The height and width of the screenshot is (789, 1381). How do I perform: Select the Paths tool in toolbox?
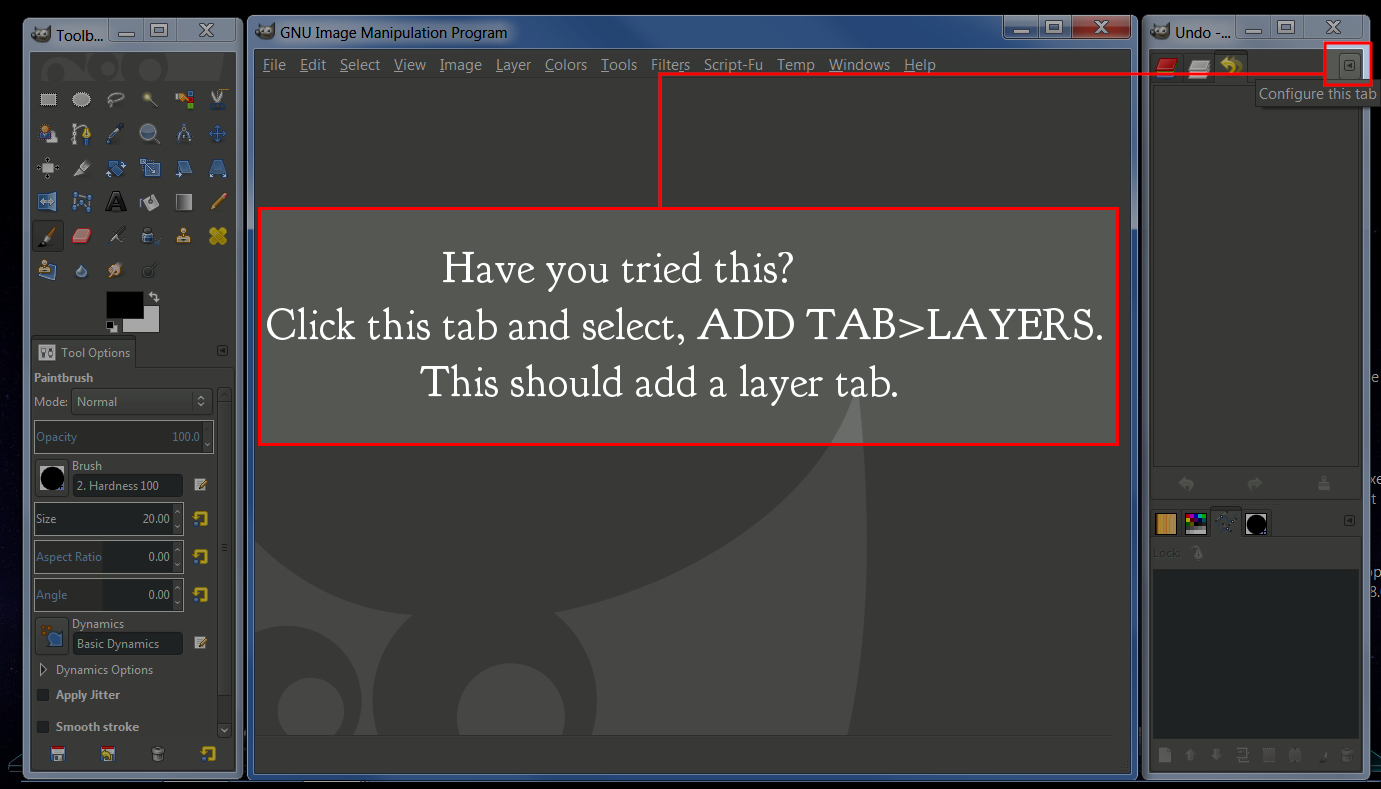pos(82,133)
